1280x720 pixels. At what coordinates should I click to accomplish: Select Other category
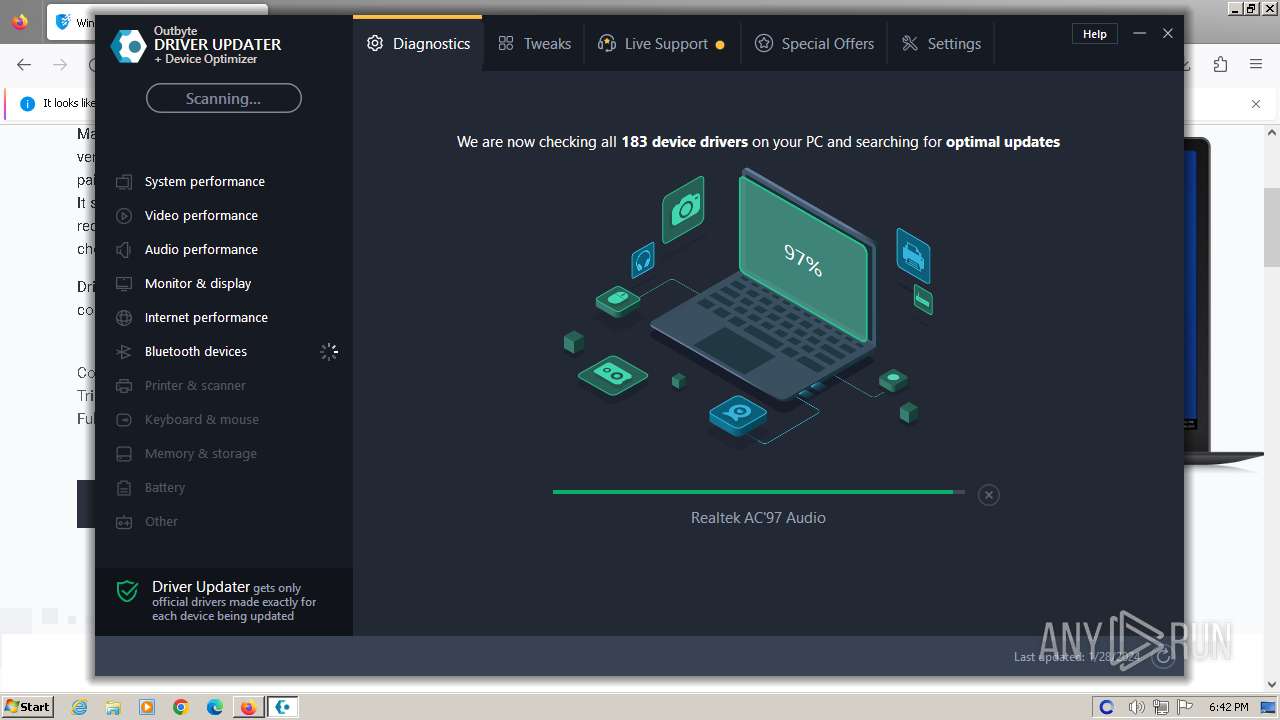tap(161, 522)
